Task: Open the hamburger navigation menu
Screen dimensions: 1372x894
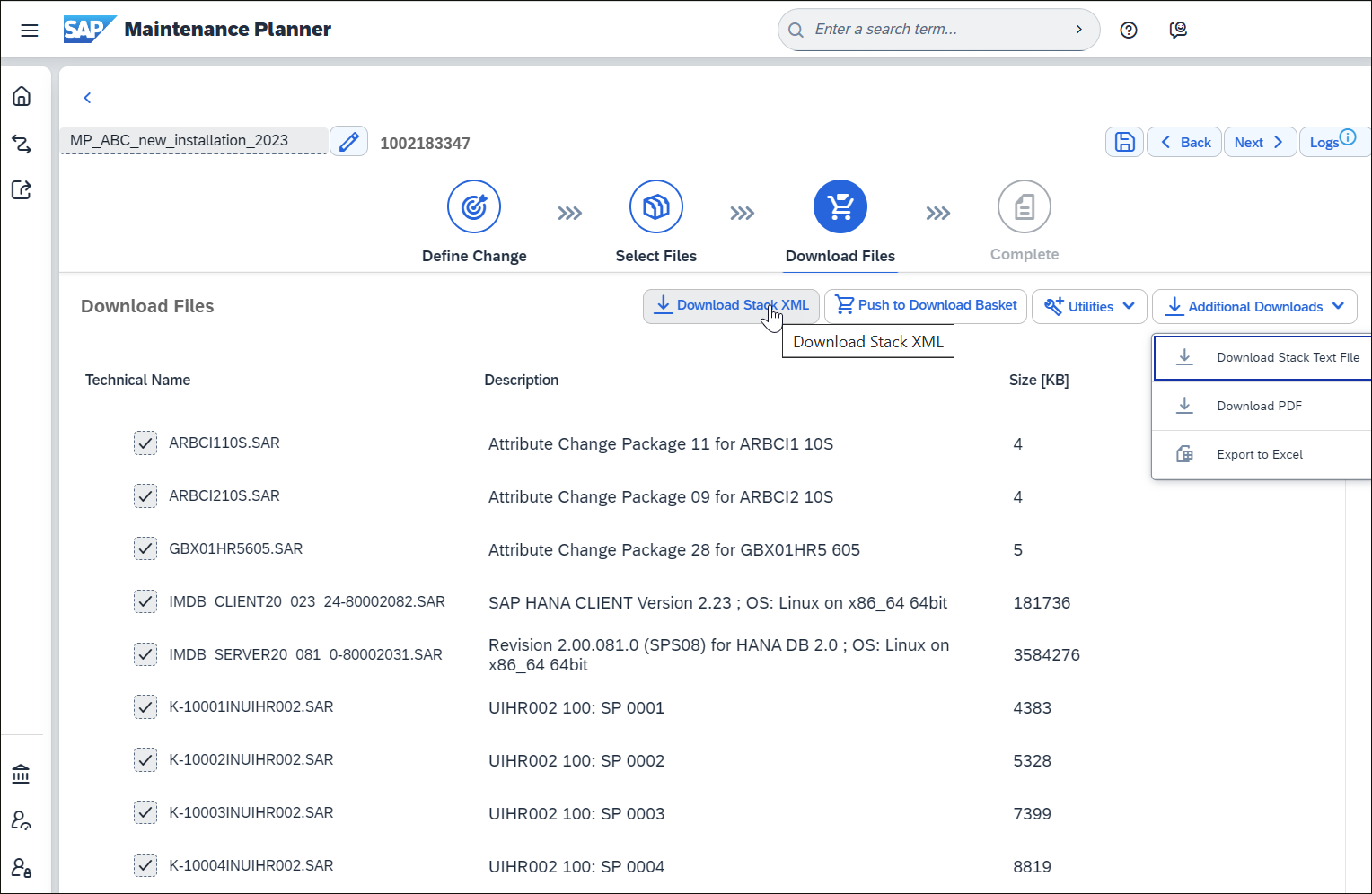Action: (30, 31)
